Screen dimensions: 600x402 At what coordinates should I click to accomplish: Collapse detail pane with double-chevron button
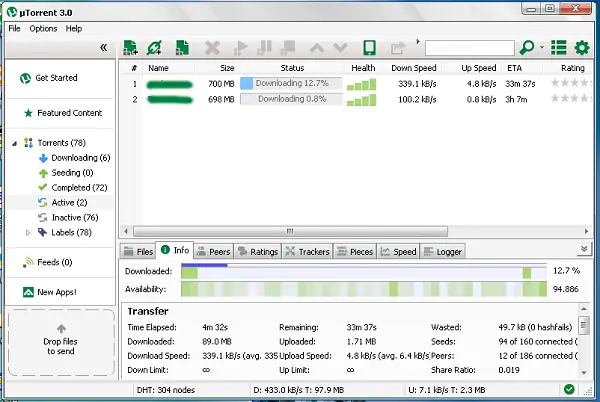[x=584, y=249]
